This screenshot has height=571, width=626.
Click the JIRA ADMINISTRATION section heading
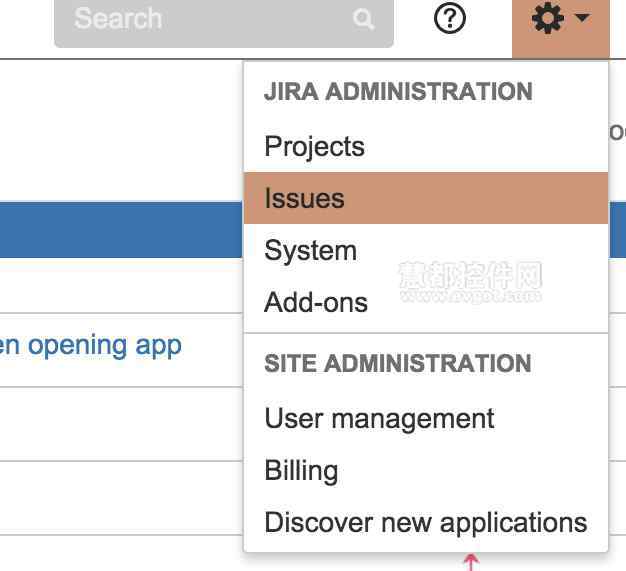coord(398,91)
